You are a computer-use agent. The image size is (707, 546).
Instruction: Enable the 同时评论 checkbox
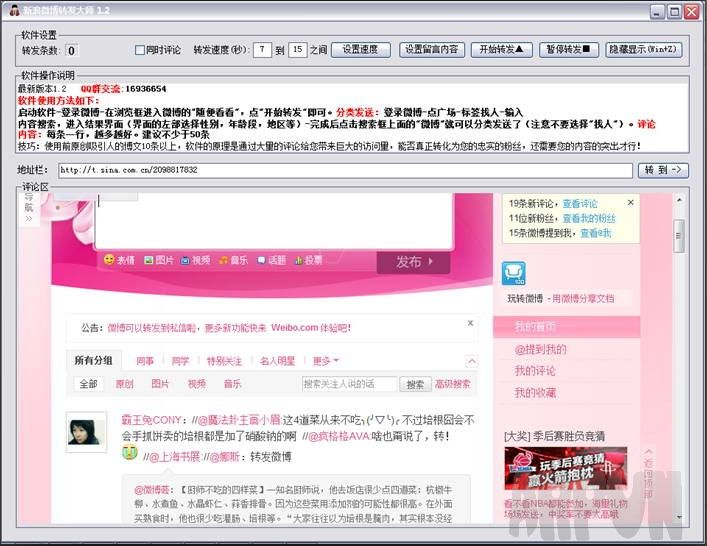point(140,50)
